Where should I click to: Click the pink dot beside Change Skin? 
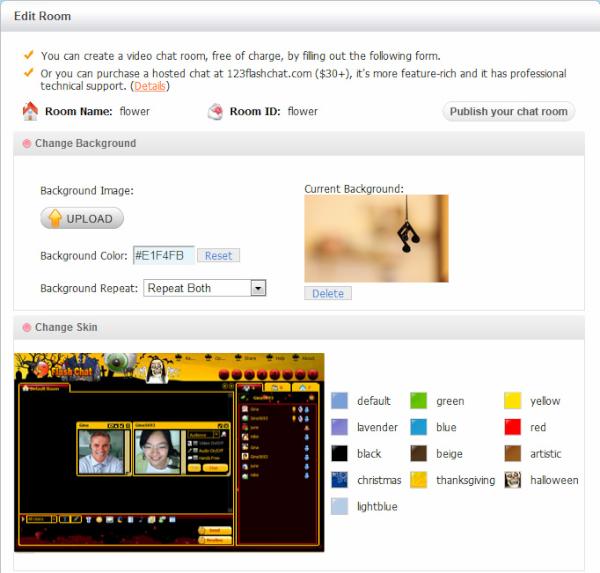click(27, 328)
